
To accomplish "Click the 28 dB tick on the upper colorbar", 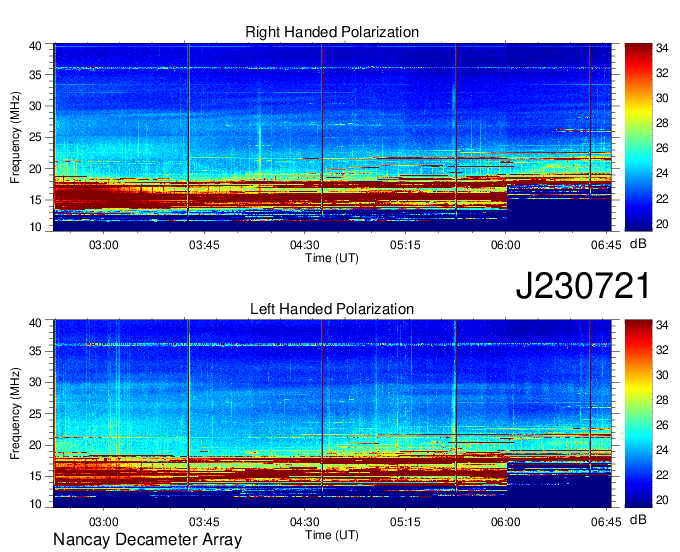I will click(662, 123).
